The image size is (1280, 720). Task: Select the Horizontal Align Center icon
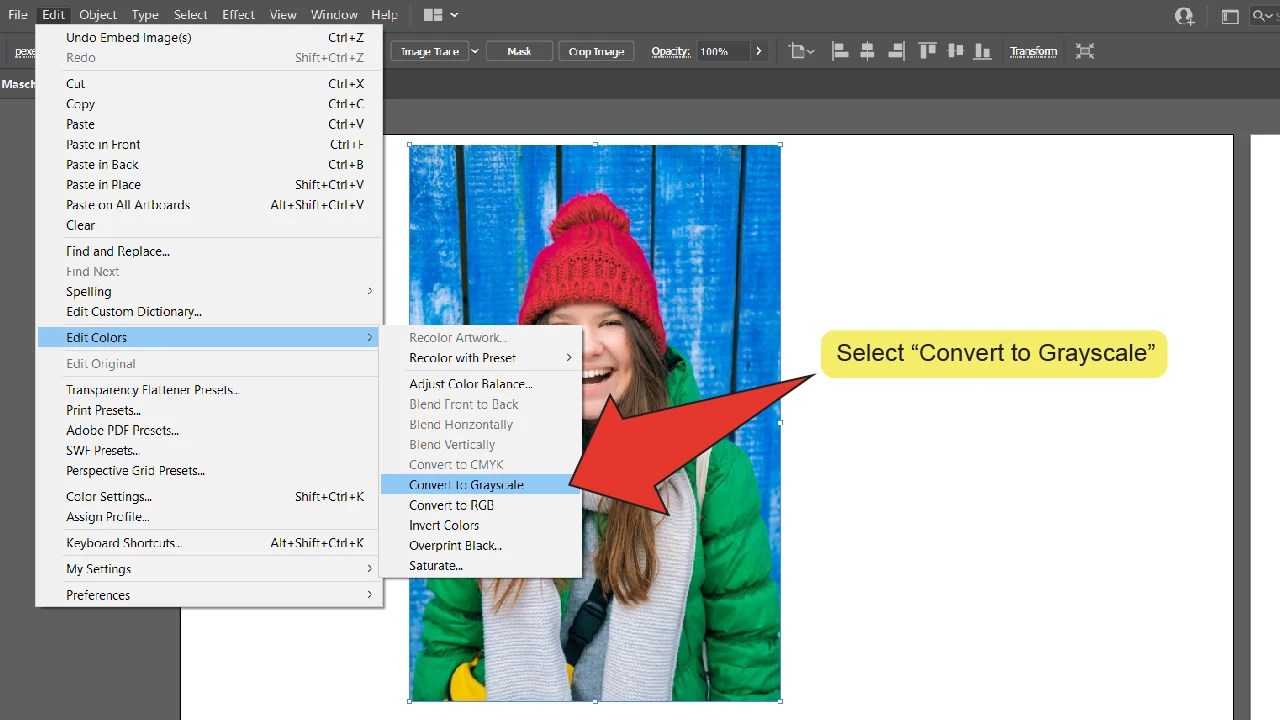click(868, 50)
